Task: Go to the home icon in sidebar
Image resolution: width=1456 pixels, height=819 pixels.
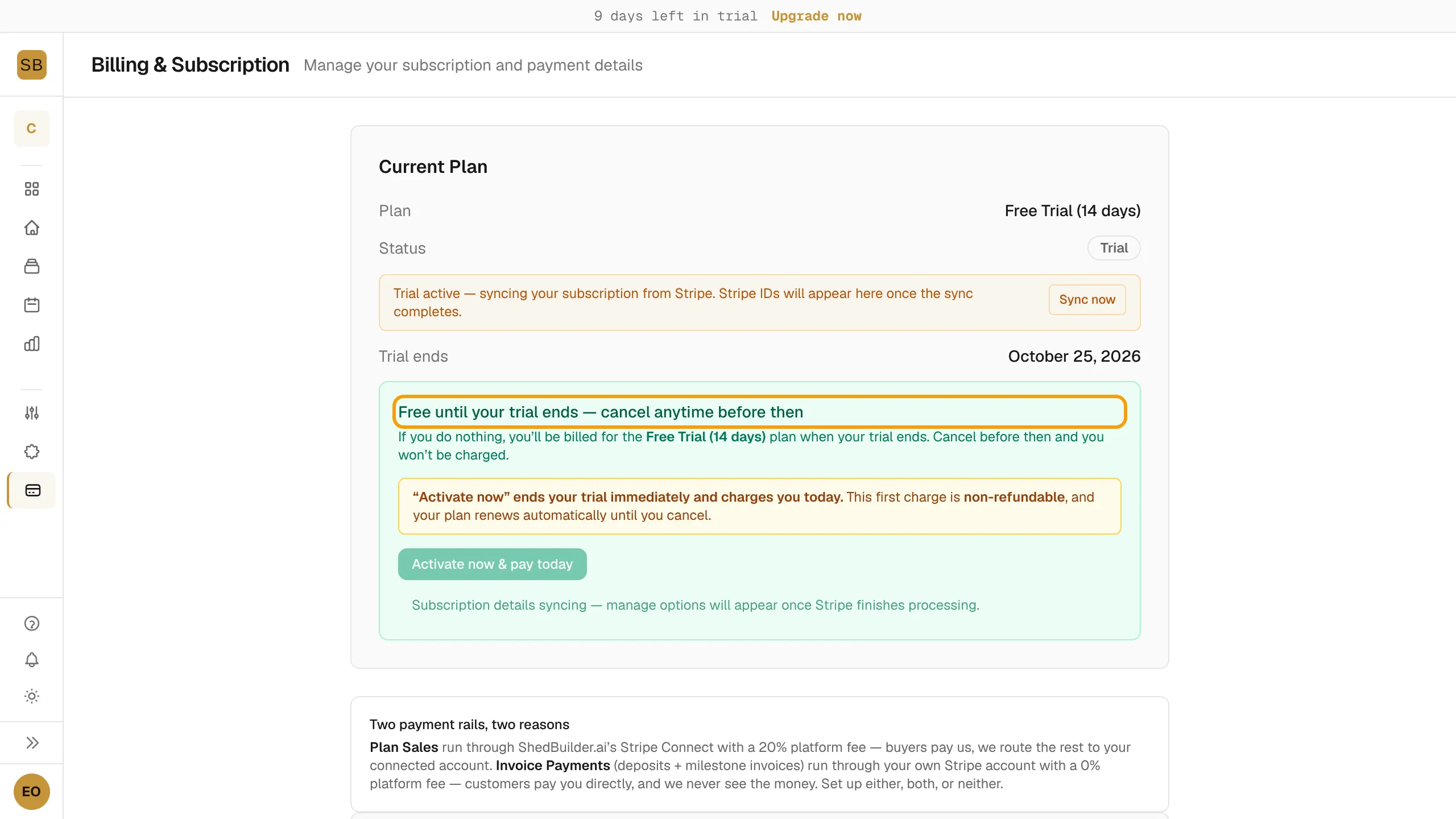Action: (32, 227)
